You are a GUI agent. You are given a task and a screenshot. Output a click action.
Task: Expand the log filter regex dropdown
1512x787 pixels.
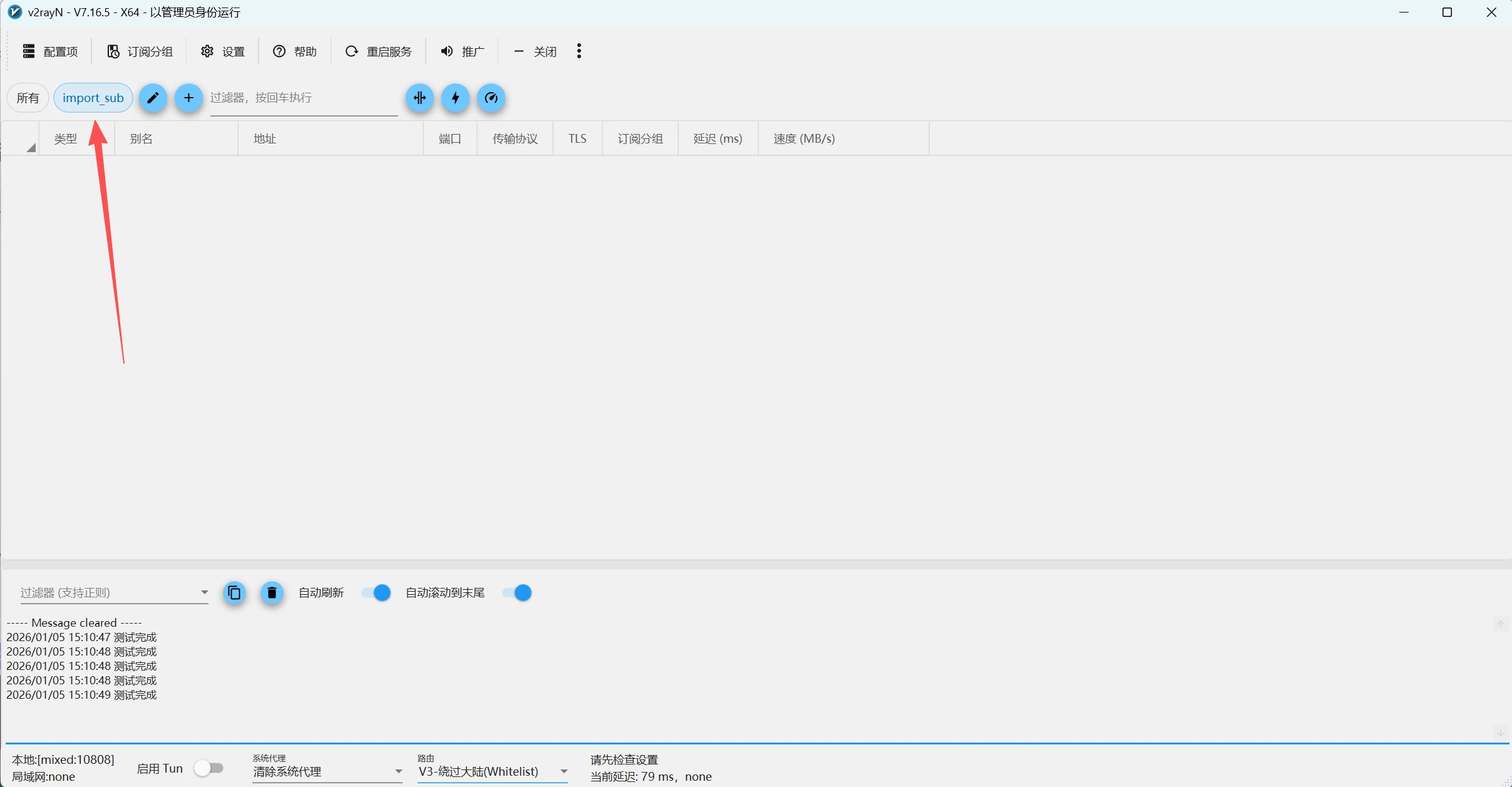point(204,592)
